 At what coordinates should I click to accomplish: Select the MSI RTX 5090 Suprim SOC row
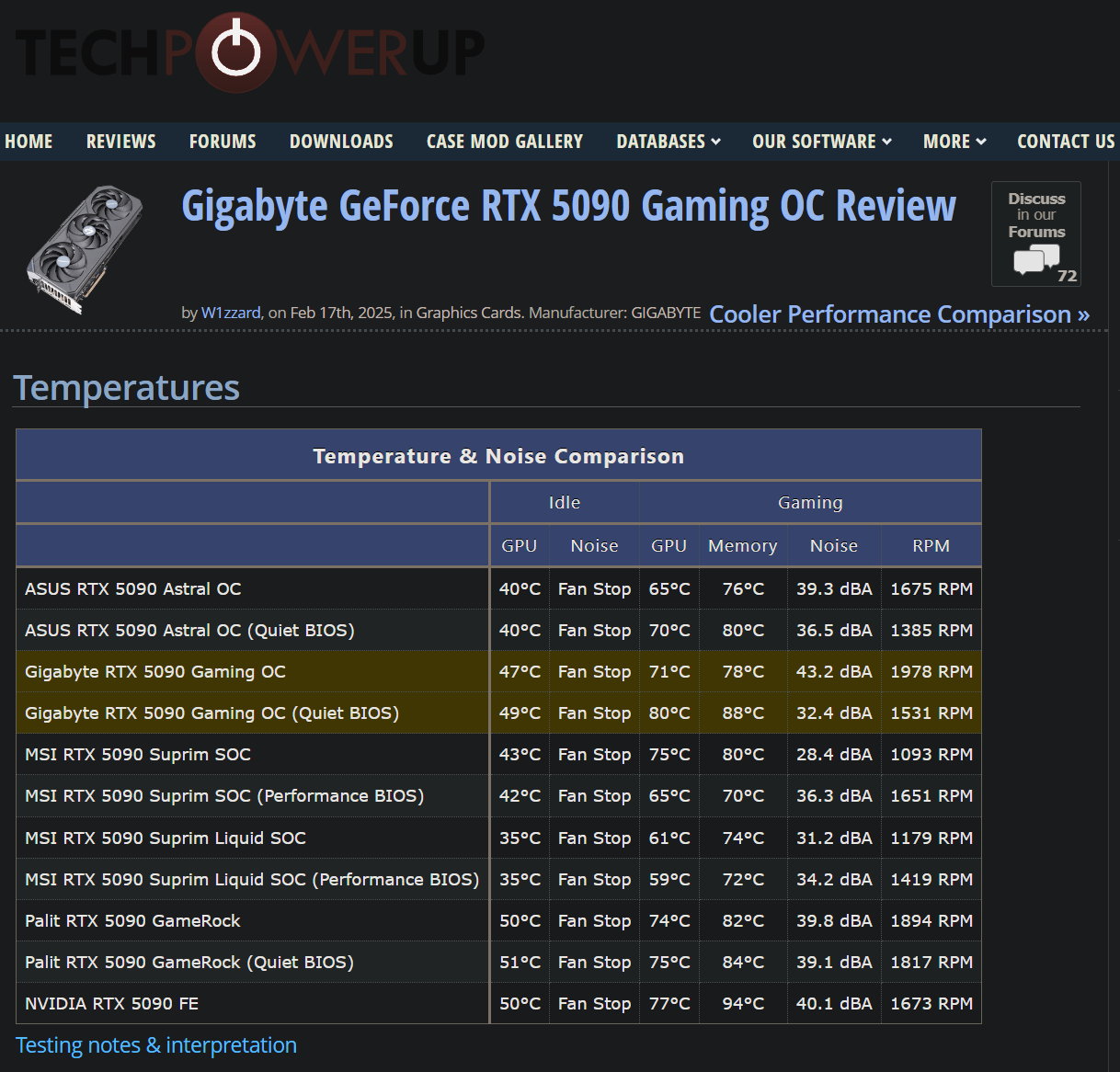click(x=498, y=754)
